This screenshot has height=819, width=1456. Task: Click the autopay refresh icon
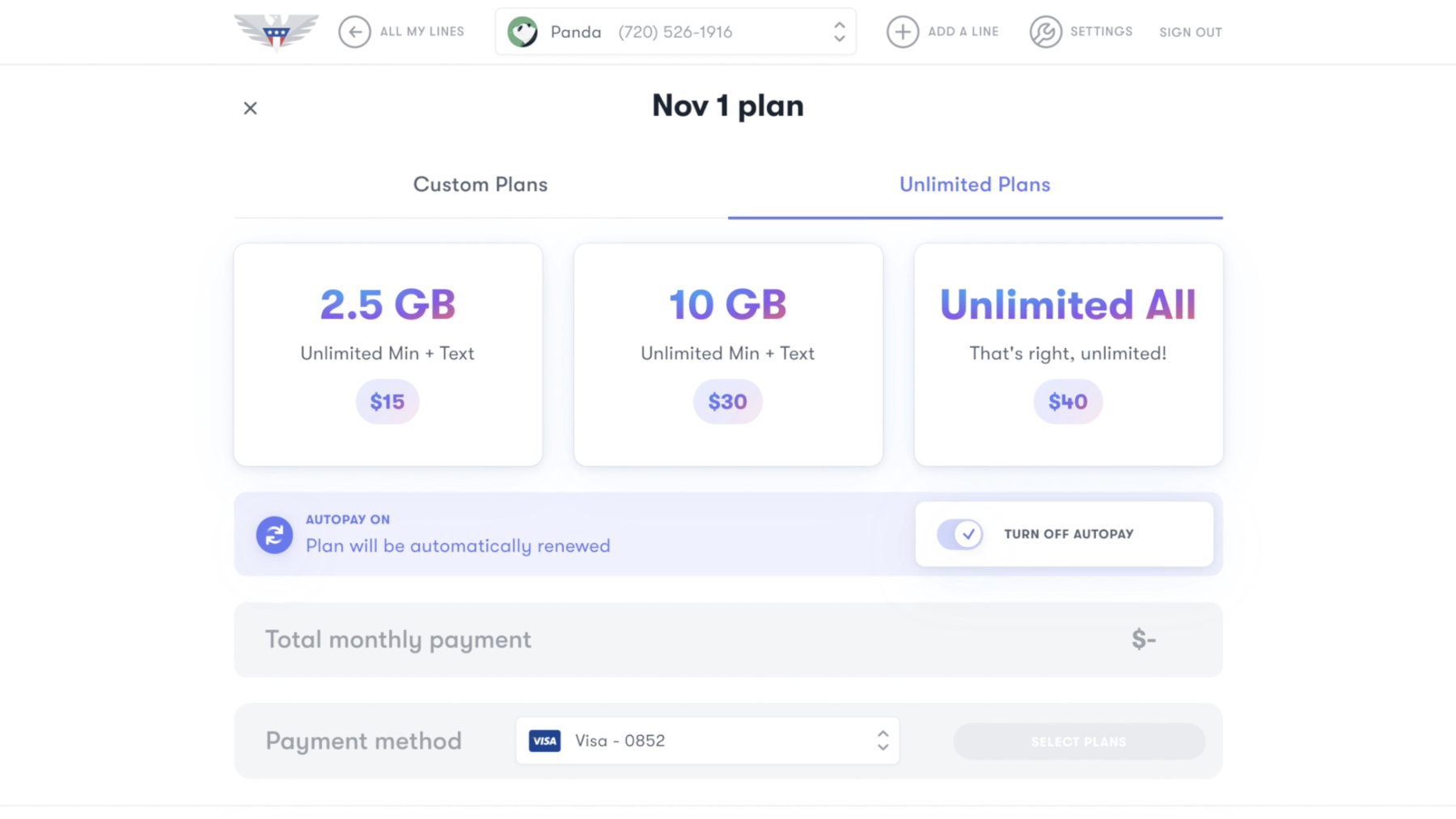coord(274,534)
